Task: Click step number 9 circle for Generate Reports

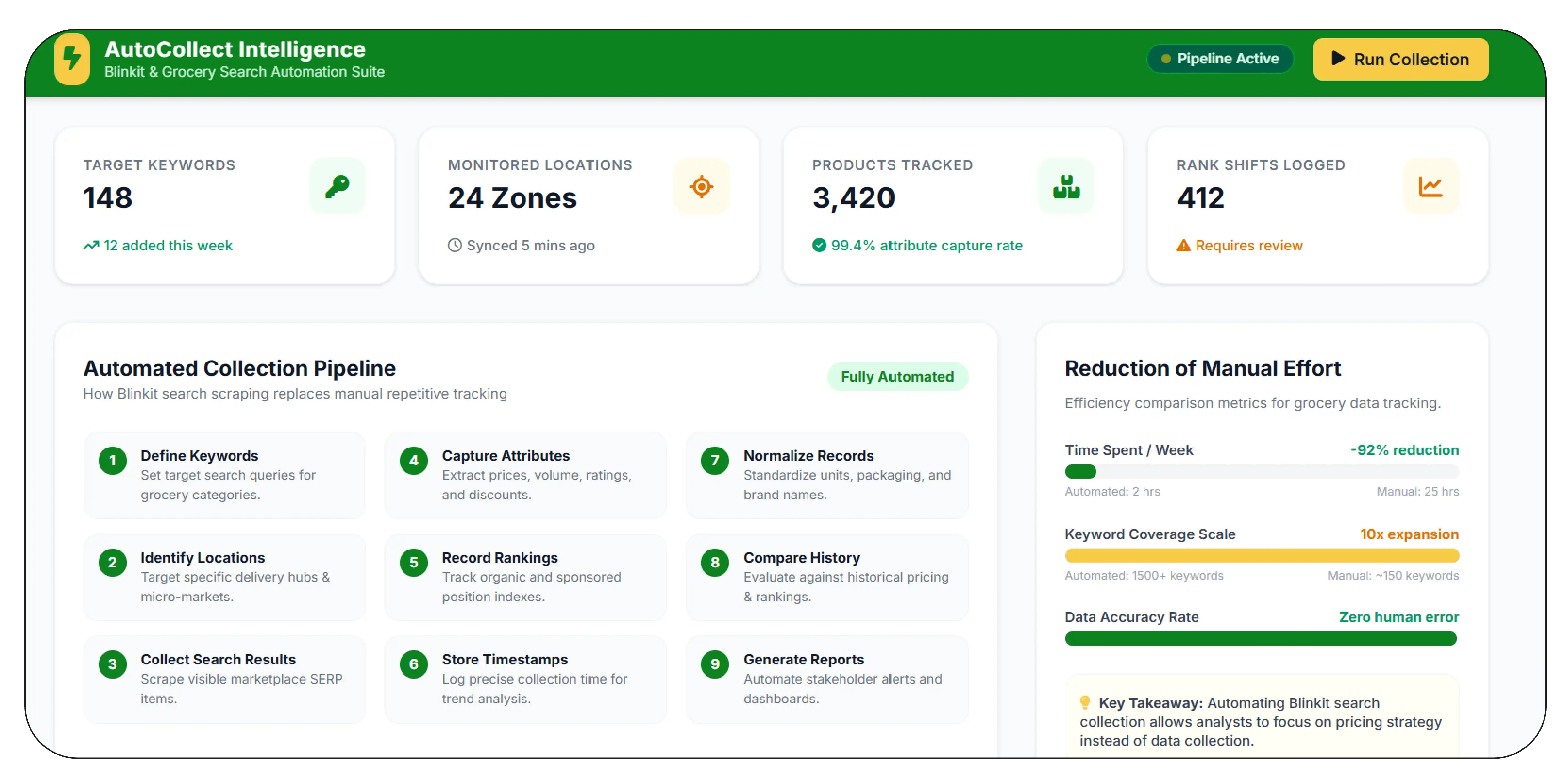Action: 715,664
